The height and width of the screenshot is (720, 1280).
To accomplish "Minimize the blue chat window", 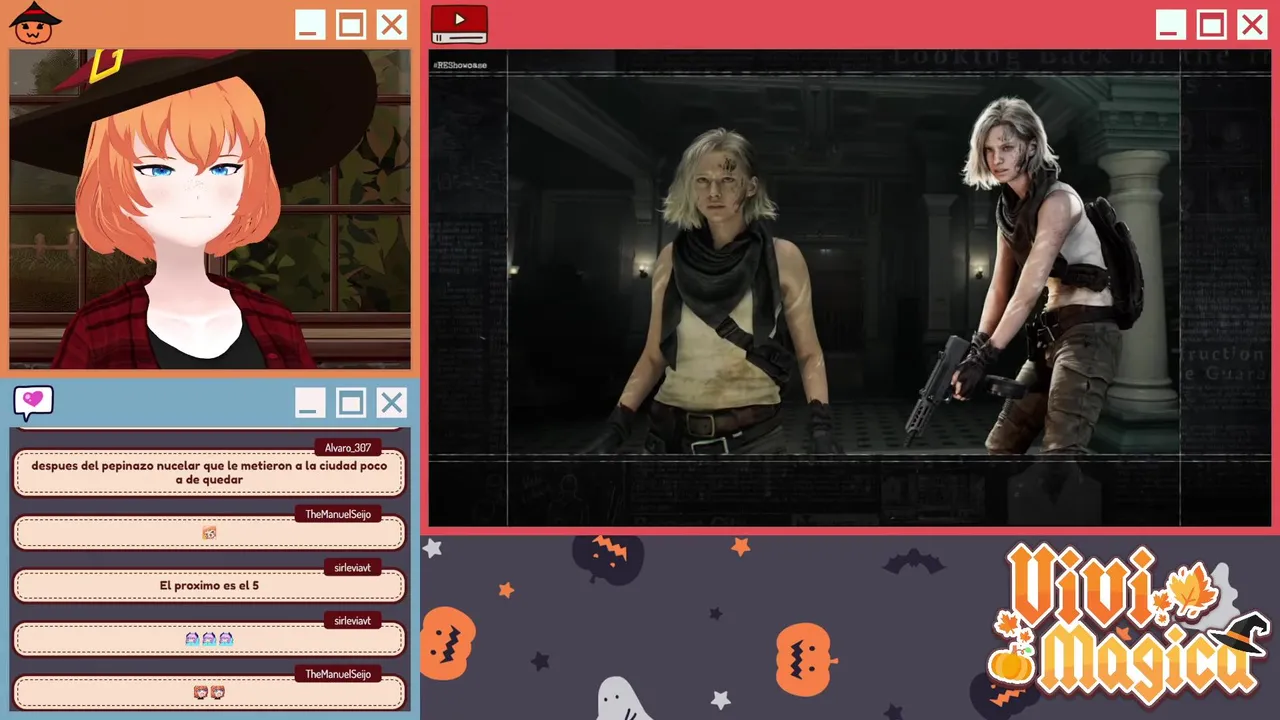I will coord(309,403).
